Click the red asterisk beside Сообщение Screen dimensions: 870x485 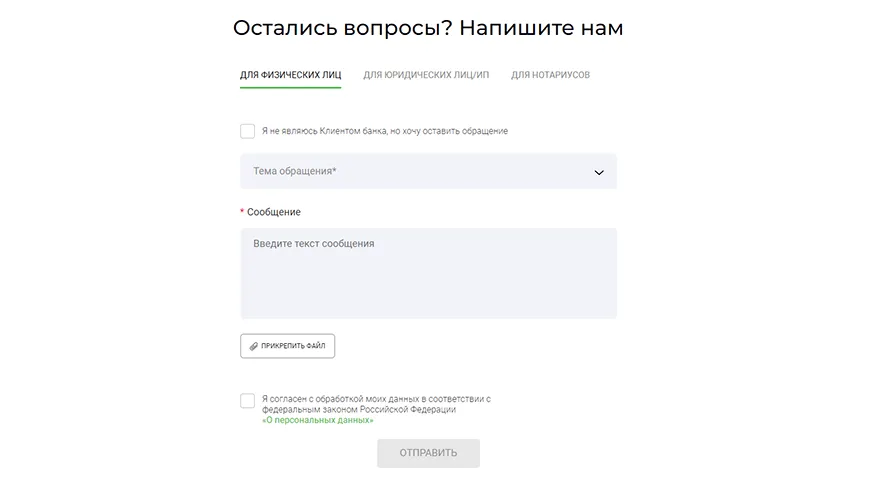(242, 212)
